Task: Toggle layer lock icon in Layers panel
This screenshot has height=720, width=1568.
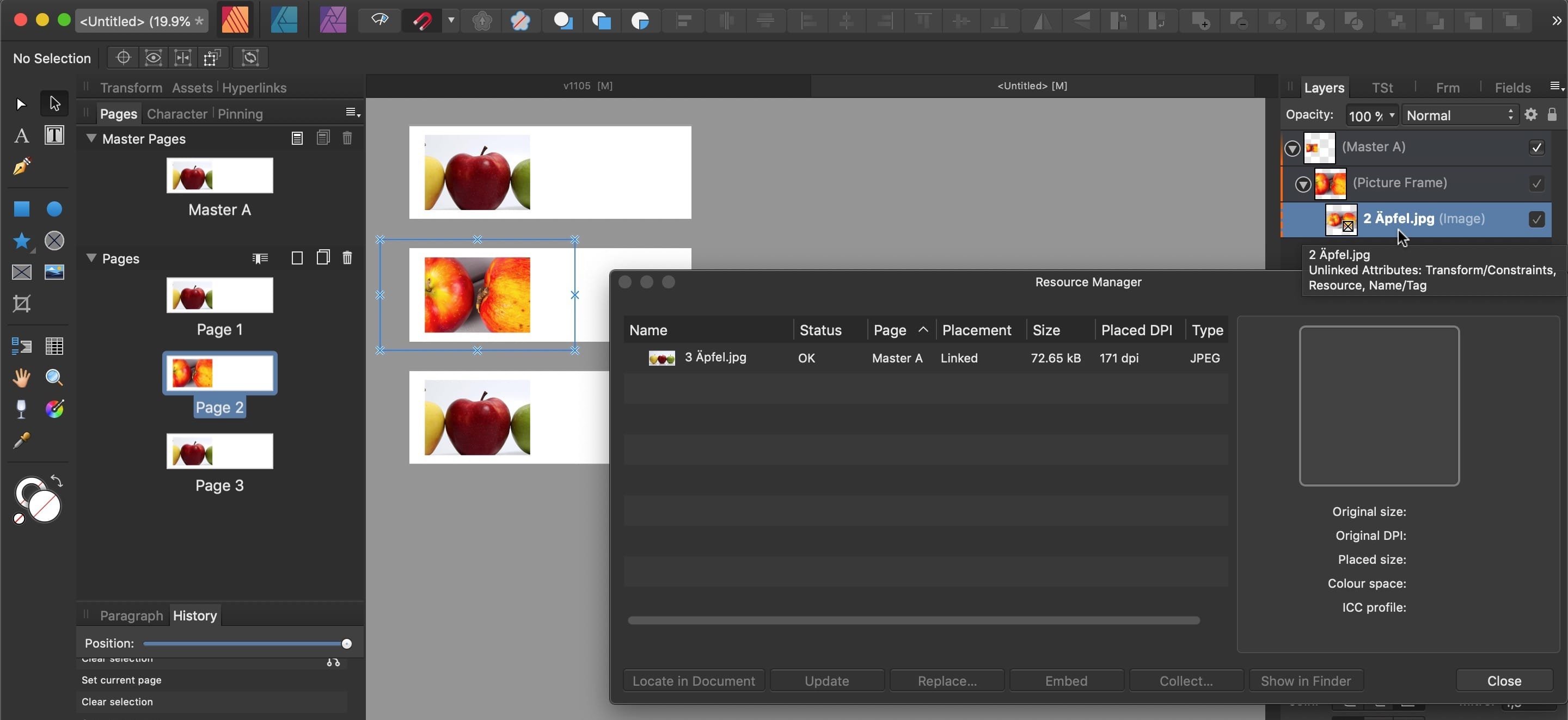Action: [1552, 114]
